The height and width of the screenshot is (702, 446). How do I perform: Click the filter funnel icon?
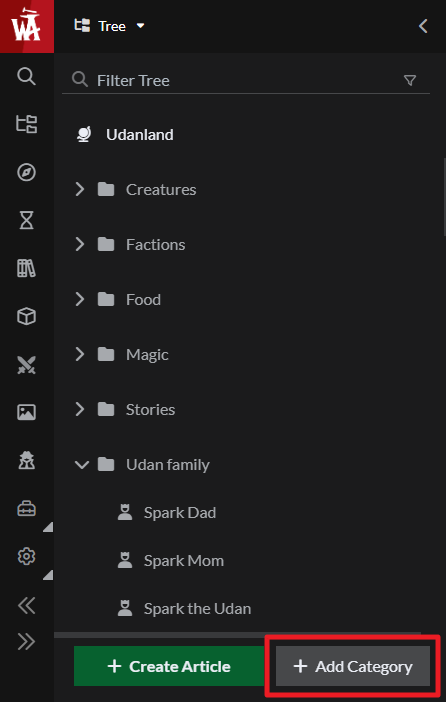click(x=410, y=80)
